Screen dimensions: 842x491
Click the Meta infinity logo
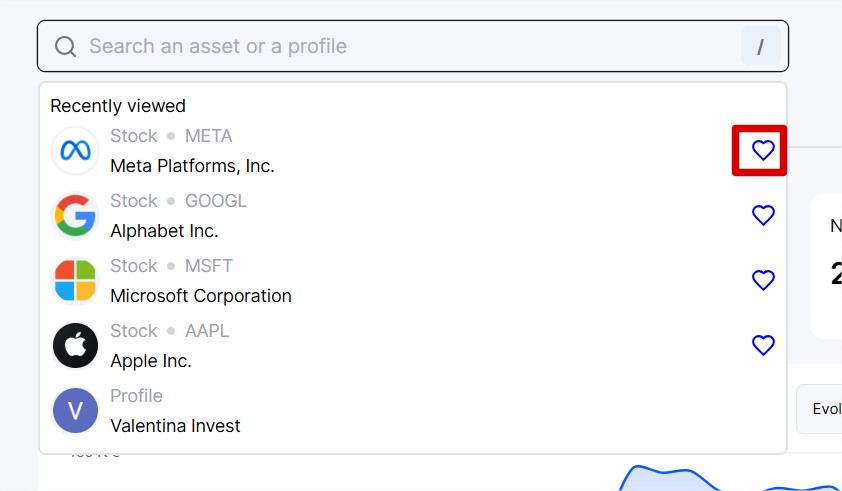click(x=75, y=151)
